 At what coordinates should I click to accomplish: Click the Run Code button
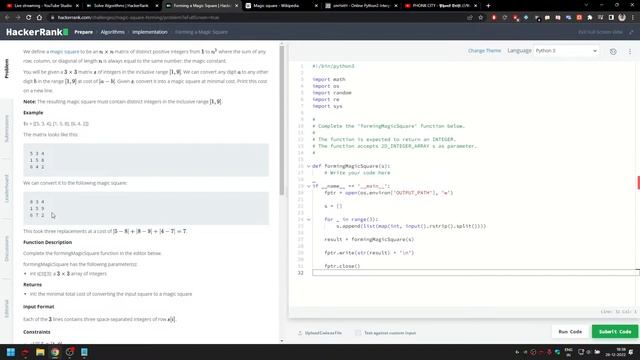tap(570, 332)
